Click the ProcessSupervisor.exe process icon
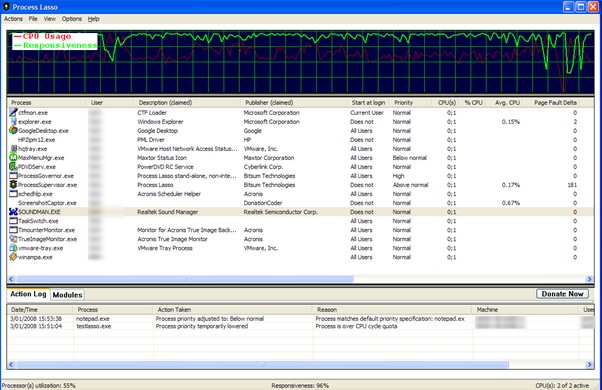 13,185
